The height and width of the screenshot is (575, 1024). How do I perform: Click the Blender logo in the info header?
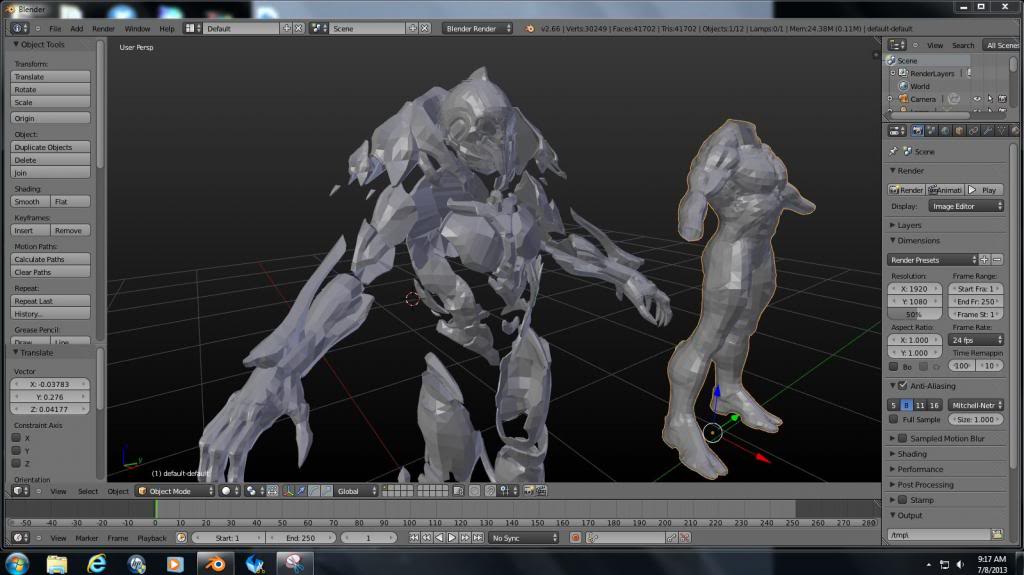[x=530, y=29]
